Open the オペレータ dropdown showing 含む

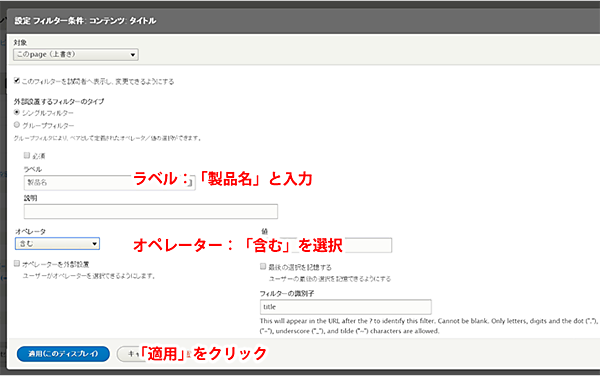click(x=57, y=244)
